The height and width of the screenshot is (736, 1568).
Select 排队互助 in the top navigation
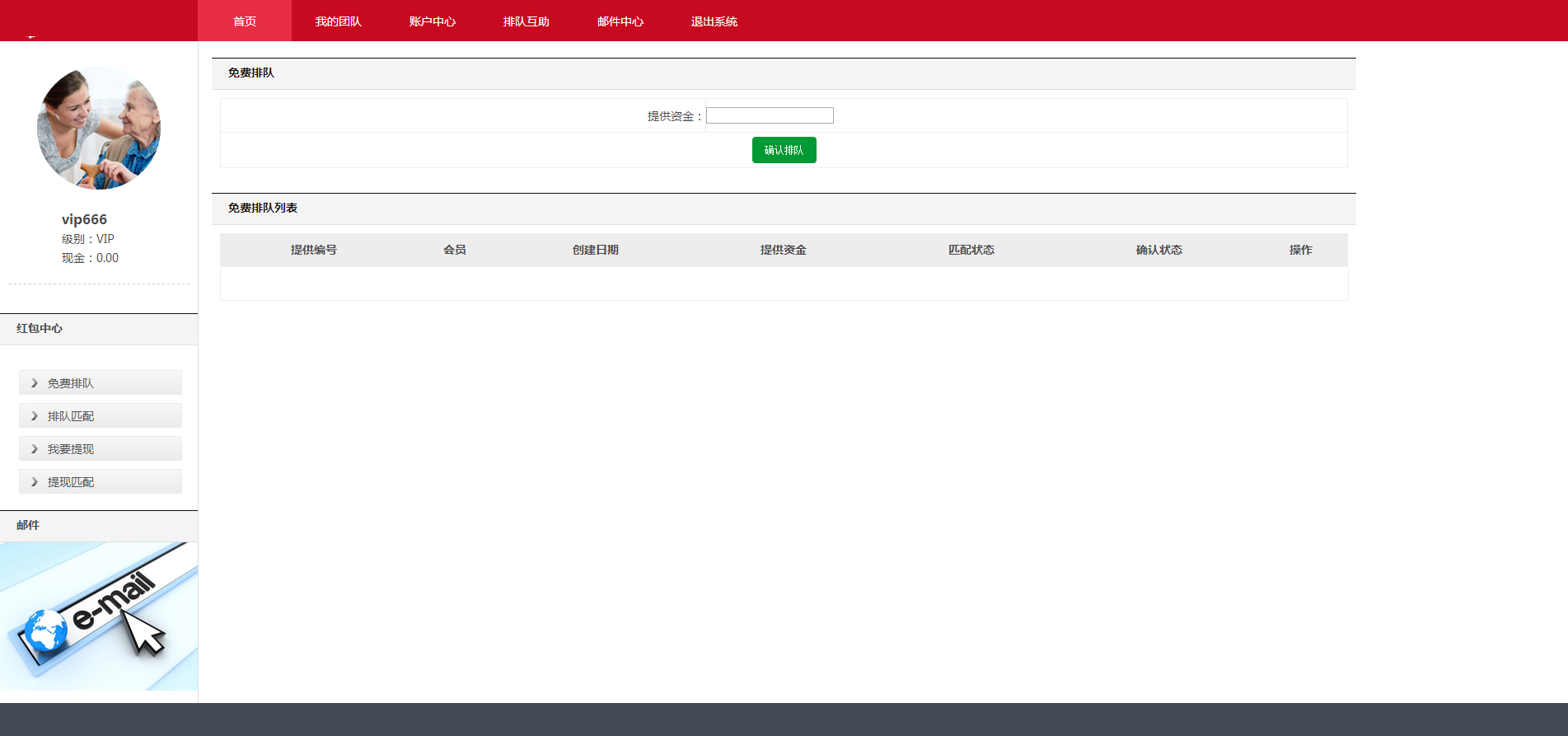pyautogui.click(x=527, y=21)
